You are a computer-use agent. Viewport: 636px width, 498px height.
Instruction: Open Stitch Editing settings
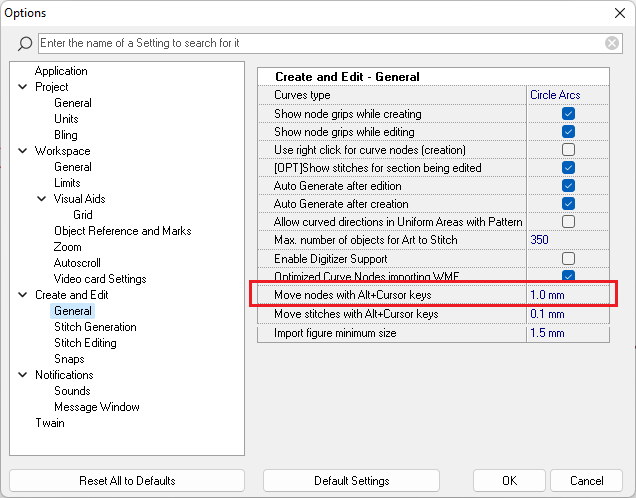click(x=85, y=343)
